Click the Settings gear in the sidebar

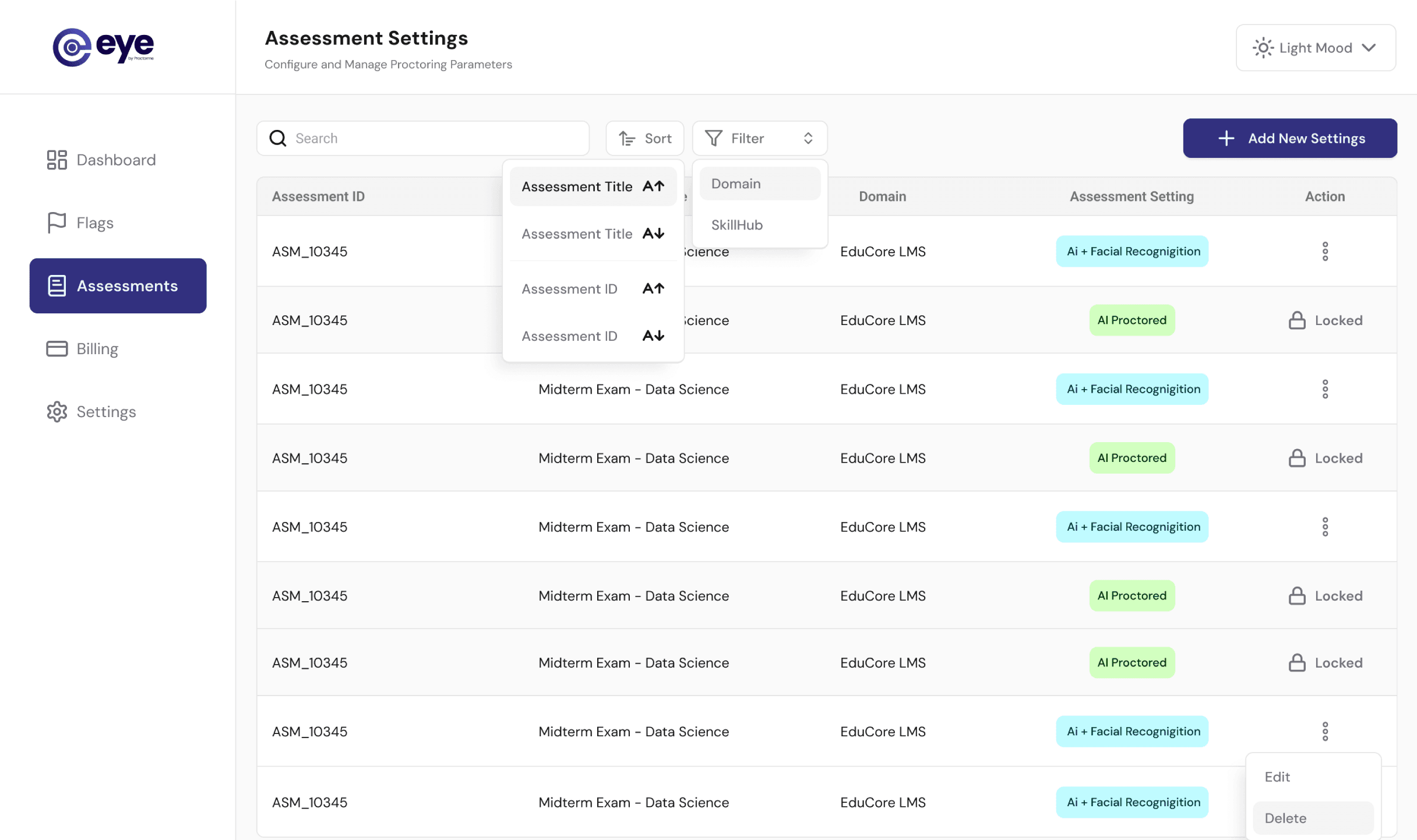click(x=57, y=412)
